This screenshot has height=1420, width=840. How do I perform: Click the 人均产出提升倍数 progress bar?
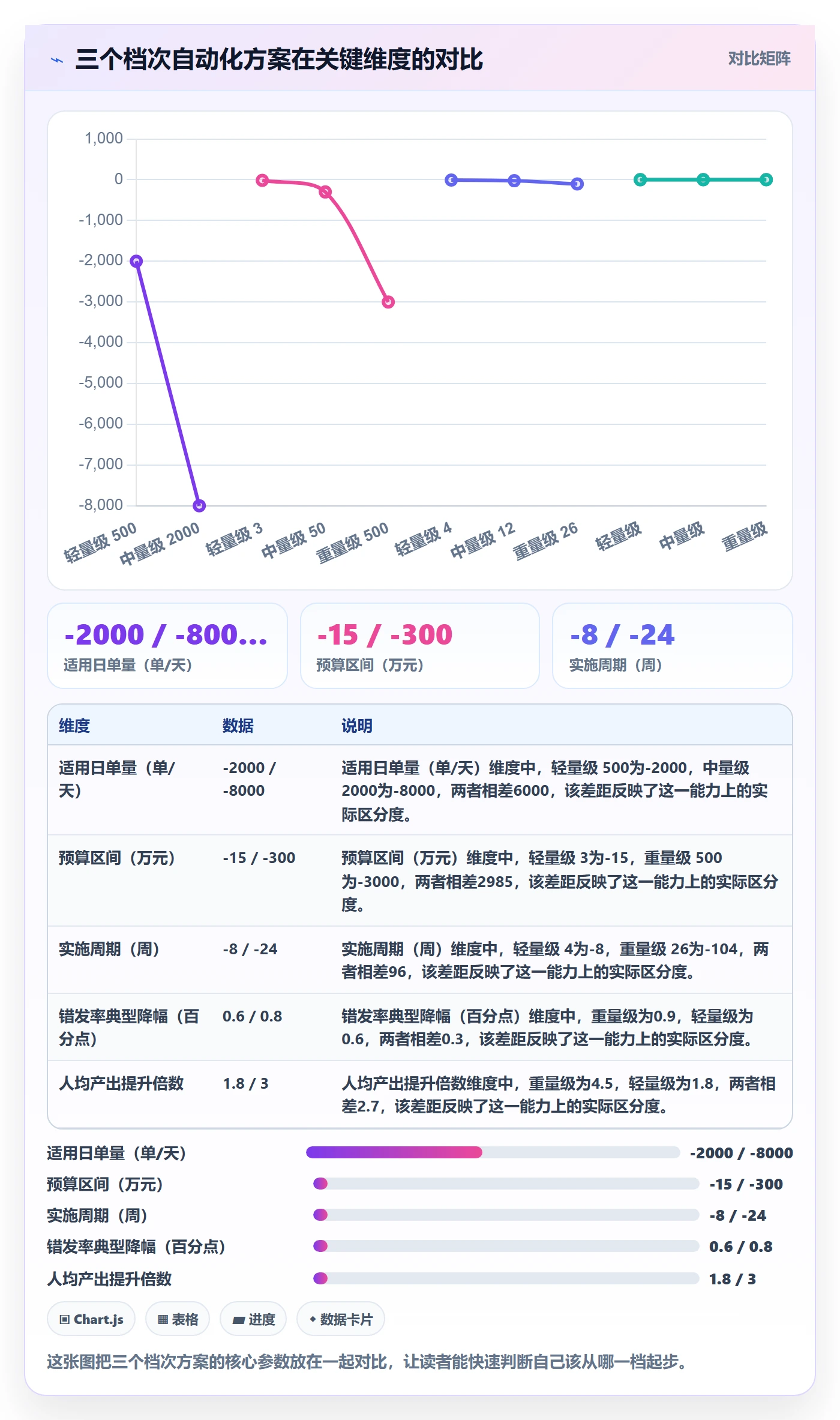click(506, 1278)
